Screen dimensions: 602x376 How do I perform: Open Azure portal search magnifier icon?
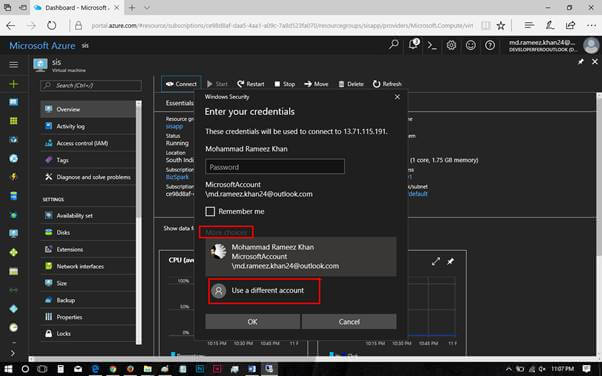394,45
